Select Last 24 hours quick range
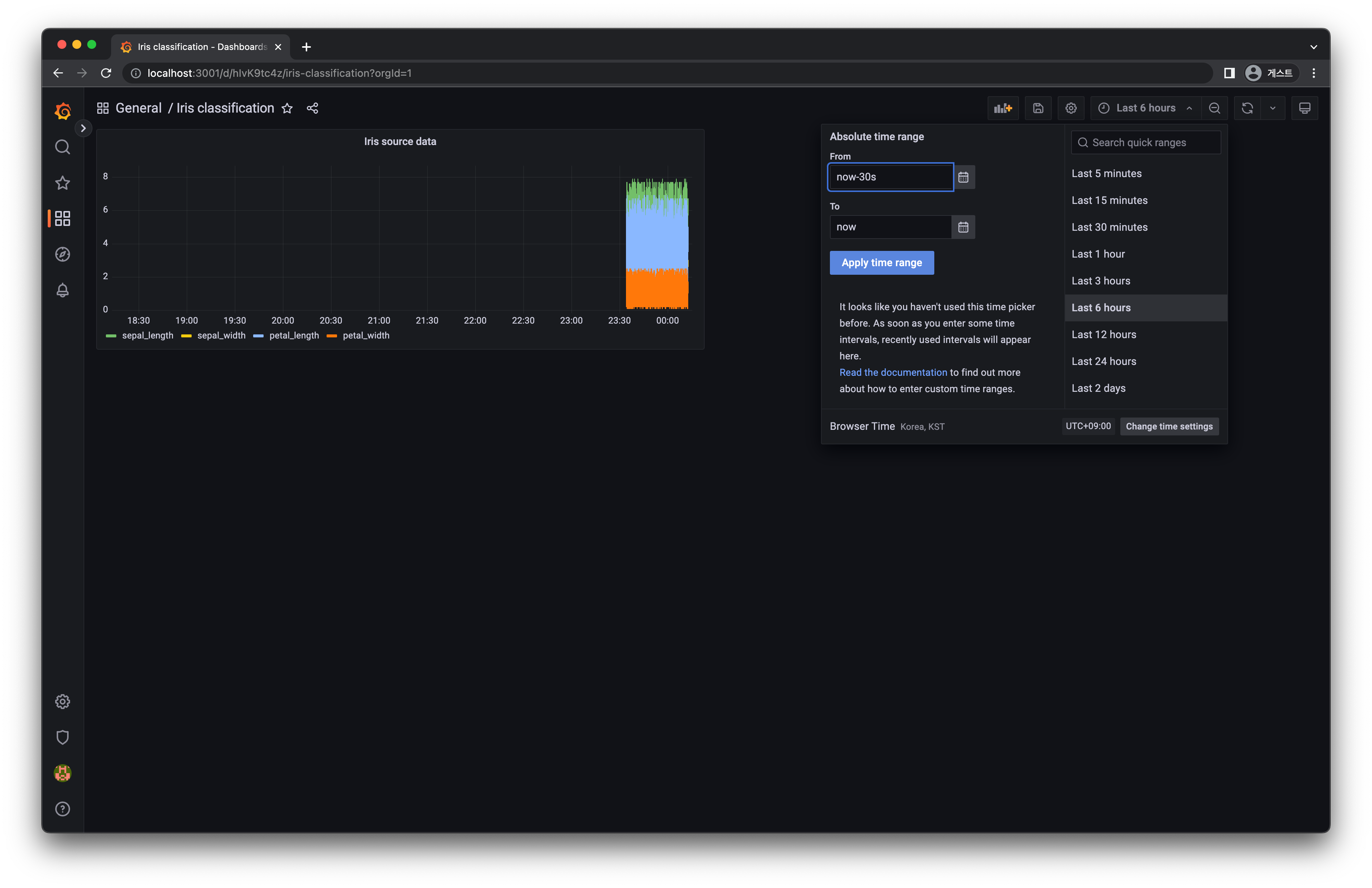This screenshot has height=888, width=1372. click(x=1145, y=361)
